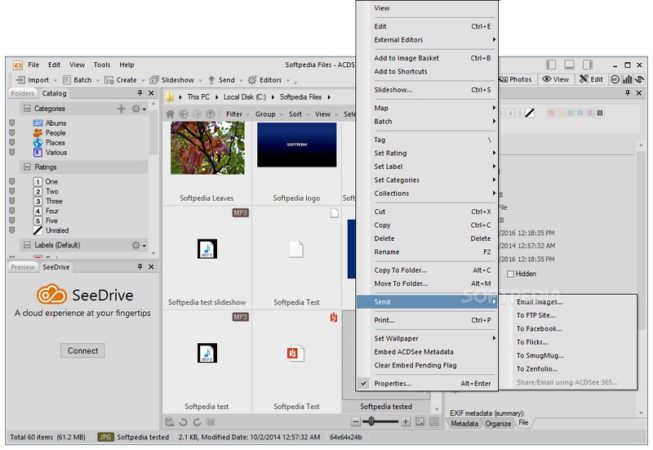The width and height of the screenshot is (653, 450).
Task: Pin the SeeDrive panel
Action: (x=140, y=266)
